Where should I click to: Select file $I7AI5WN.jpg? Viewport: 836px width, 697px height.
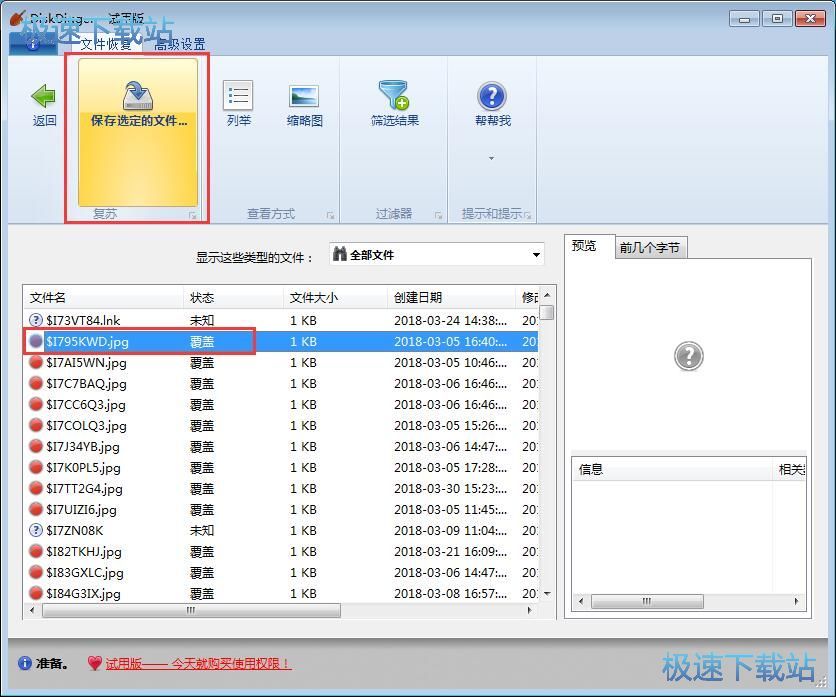[x=86, y=363]
